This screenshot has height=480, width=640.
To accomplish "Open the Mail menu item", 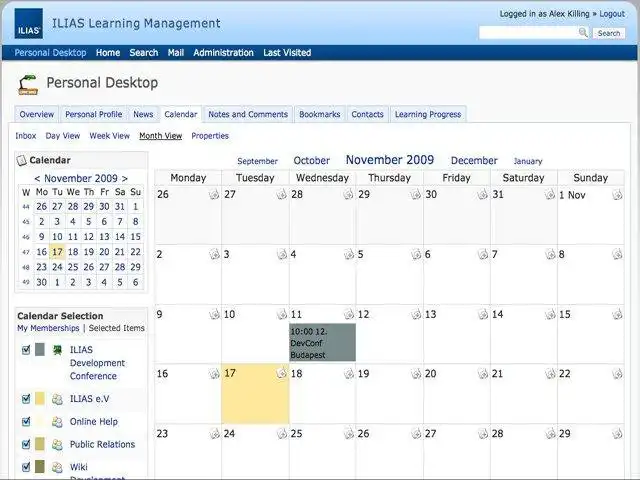I will click(176, 53).
